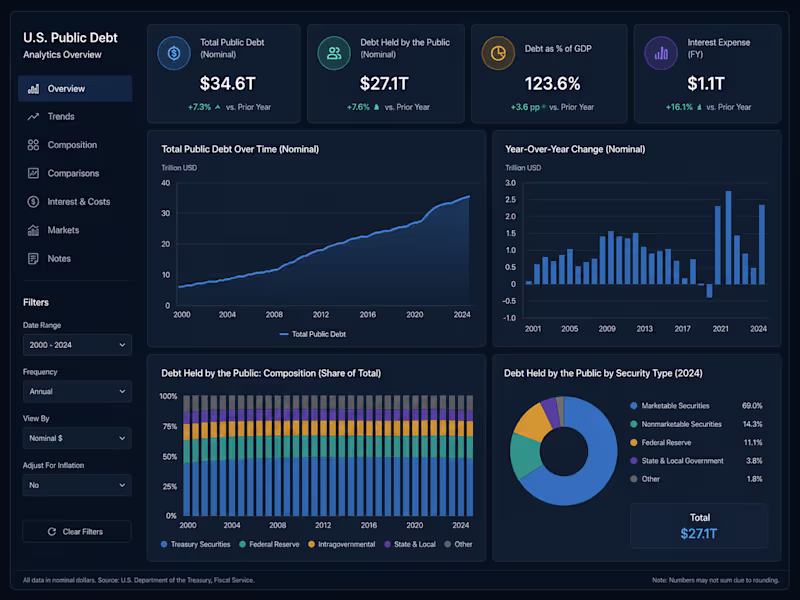Click the refresh icon in Clear Filters button
Image resolution: width=800 pixels, height=600 pixels.
[x=52, y=532]
